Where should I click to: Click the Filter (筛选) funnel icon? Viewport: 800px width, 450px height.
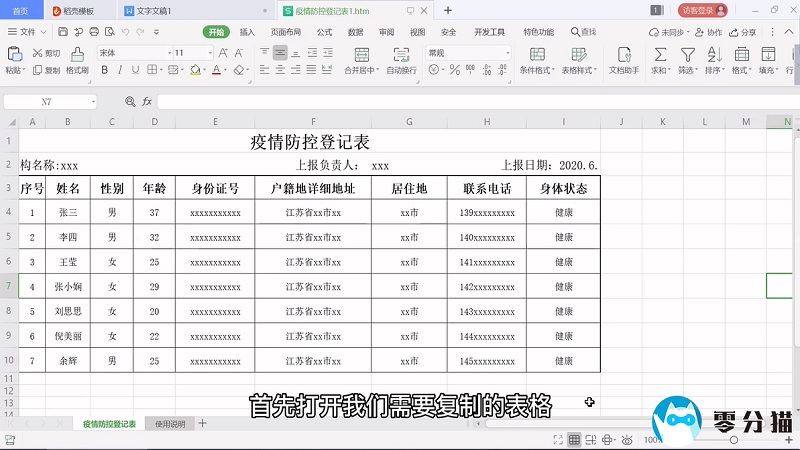coord(686,54)
